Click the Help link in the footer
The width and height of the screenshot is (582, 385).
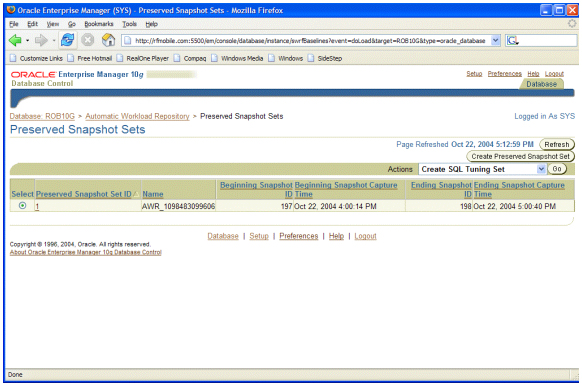[x=336, y=236]
